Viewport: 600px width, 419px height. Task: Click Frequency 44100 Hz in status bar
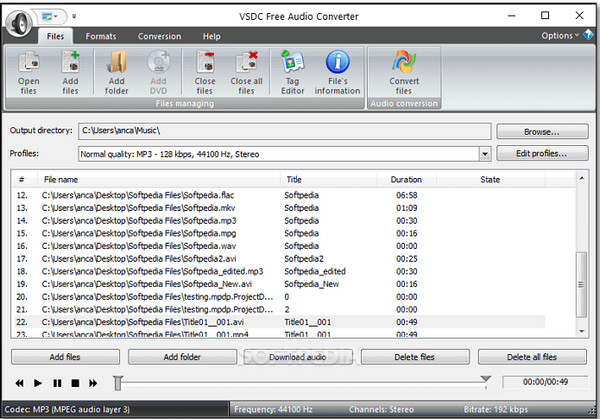(273, 409)
